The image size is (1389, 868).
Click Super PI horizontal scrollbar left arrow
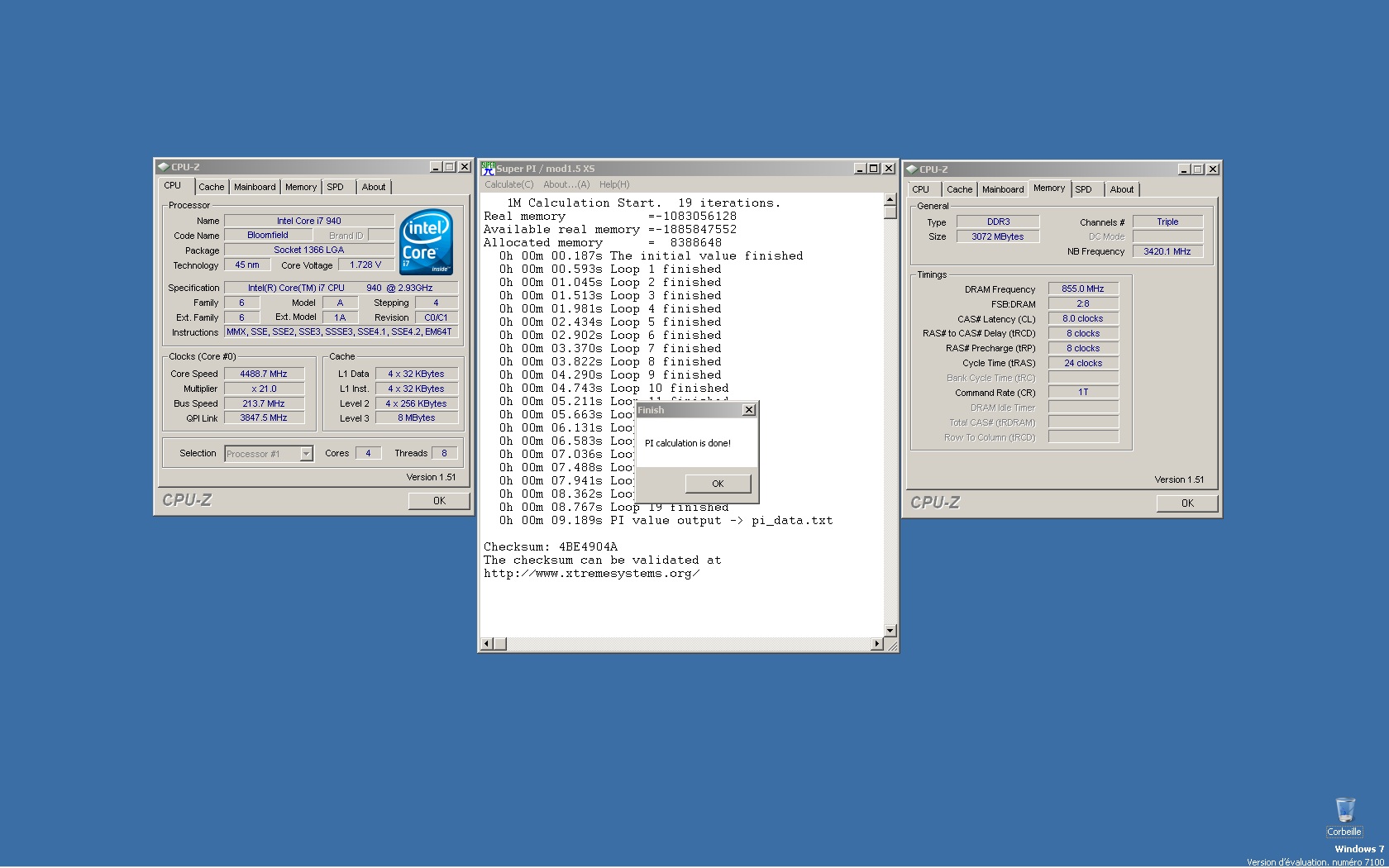487,643
